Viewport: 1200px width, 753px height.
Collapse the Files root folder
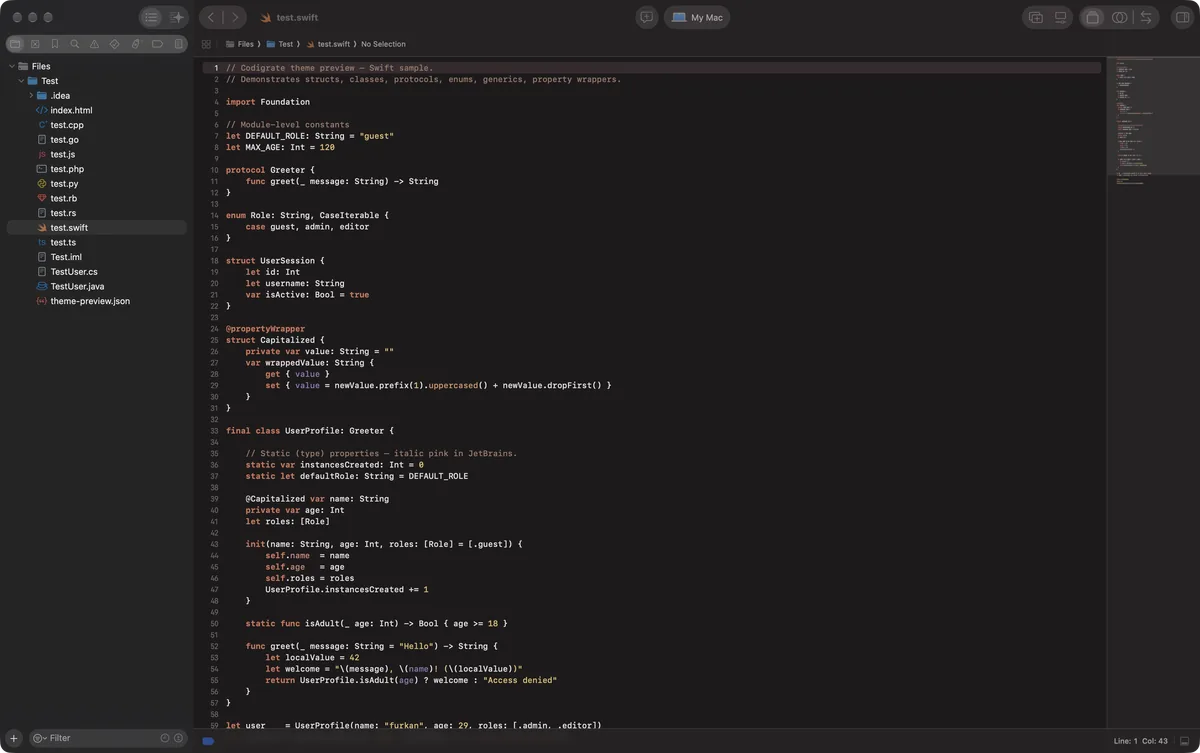tap(11, 66)
